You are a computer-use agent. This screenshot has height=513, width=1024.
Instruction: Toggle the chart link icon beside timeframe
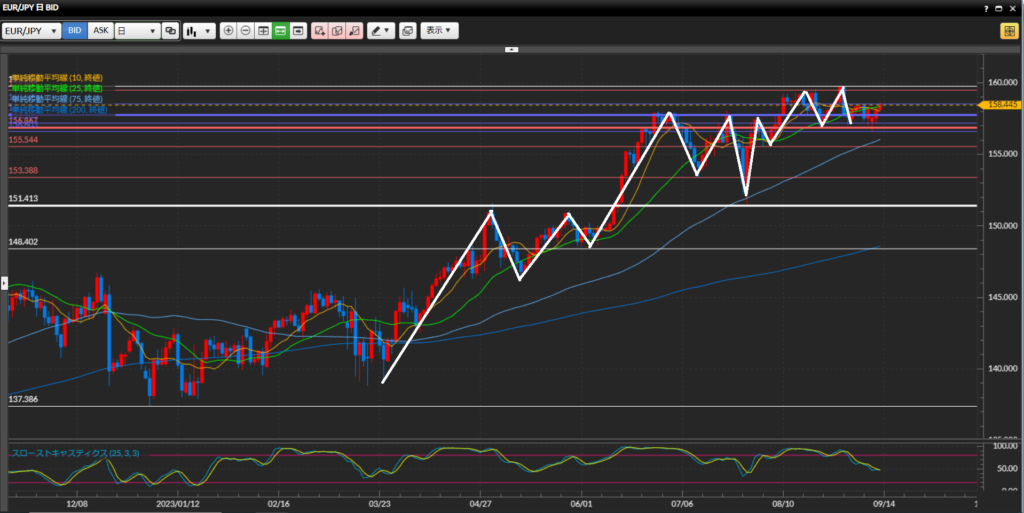(170, 31)
